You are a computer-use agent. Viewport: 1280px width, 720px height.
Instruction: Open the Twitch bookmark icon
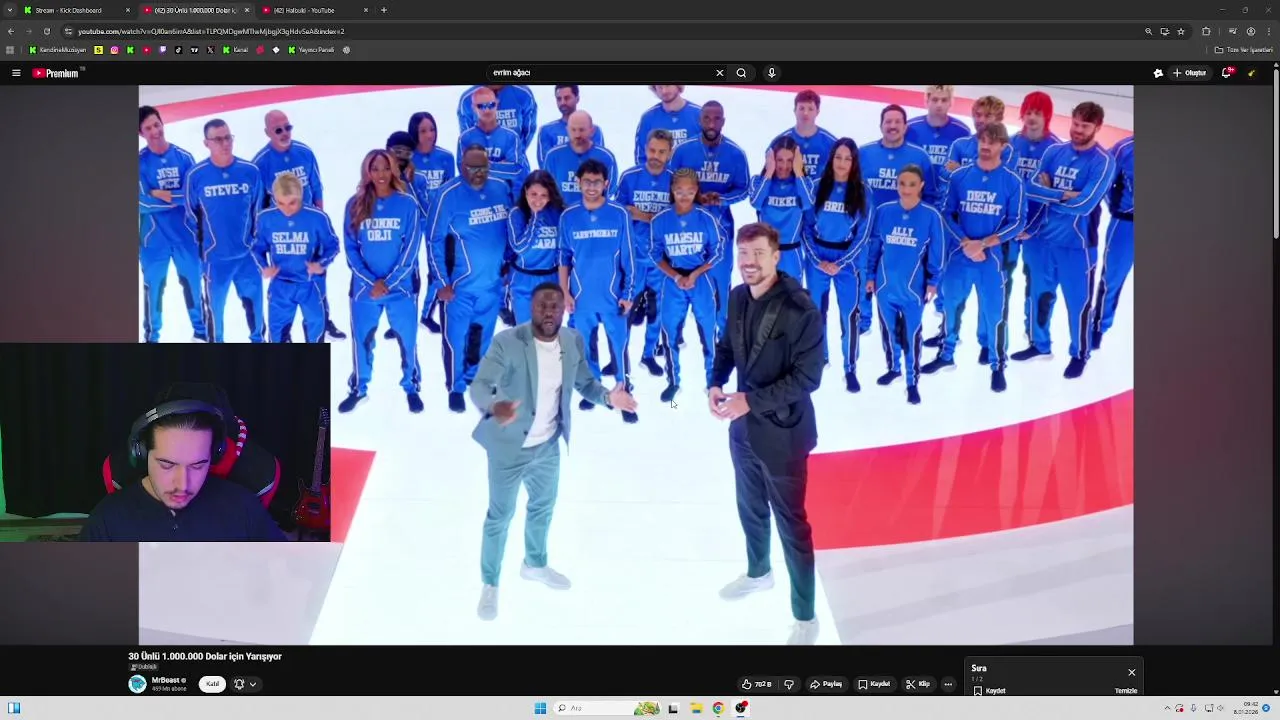(x=162, y=50)
